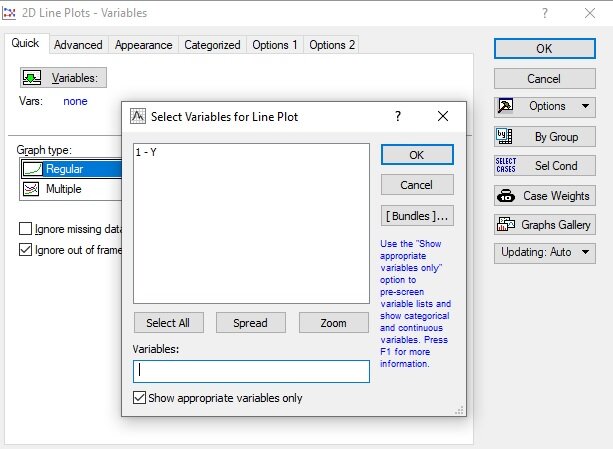Image resolution: width=613 pixels, height=449 pixels.
Task: Go to the Options 1 tab
Action: pos(275,45)
